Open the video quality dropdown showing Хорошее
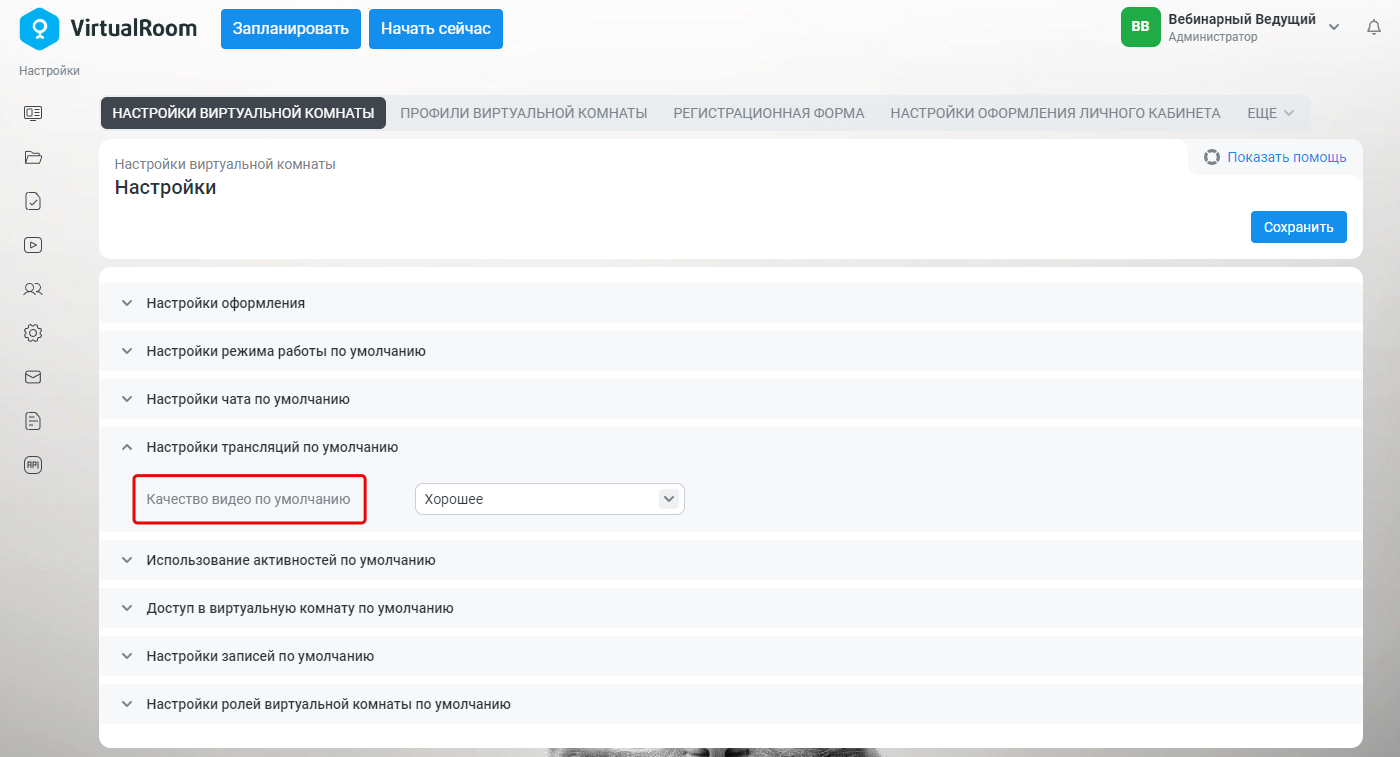The image size is (1400, 757). click(x=549, y=499)
